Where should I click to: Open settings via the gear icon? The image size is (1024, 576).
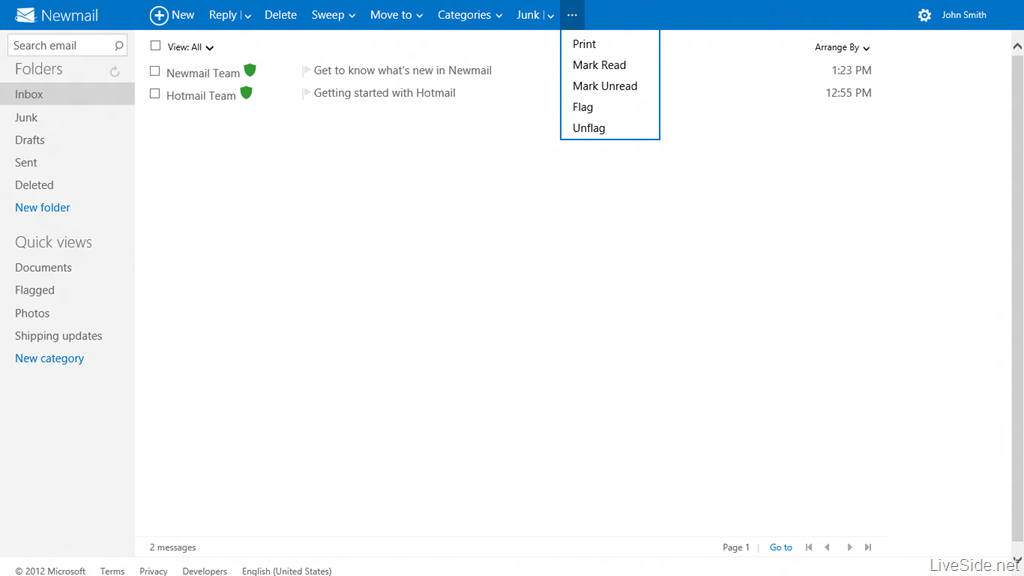click(924, 15)
